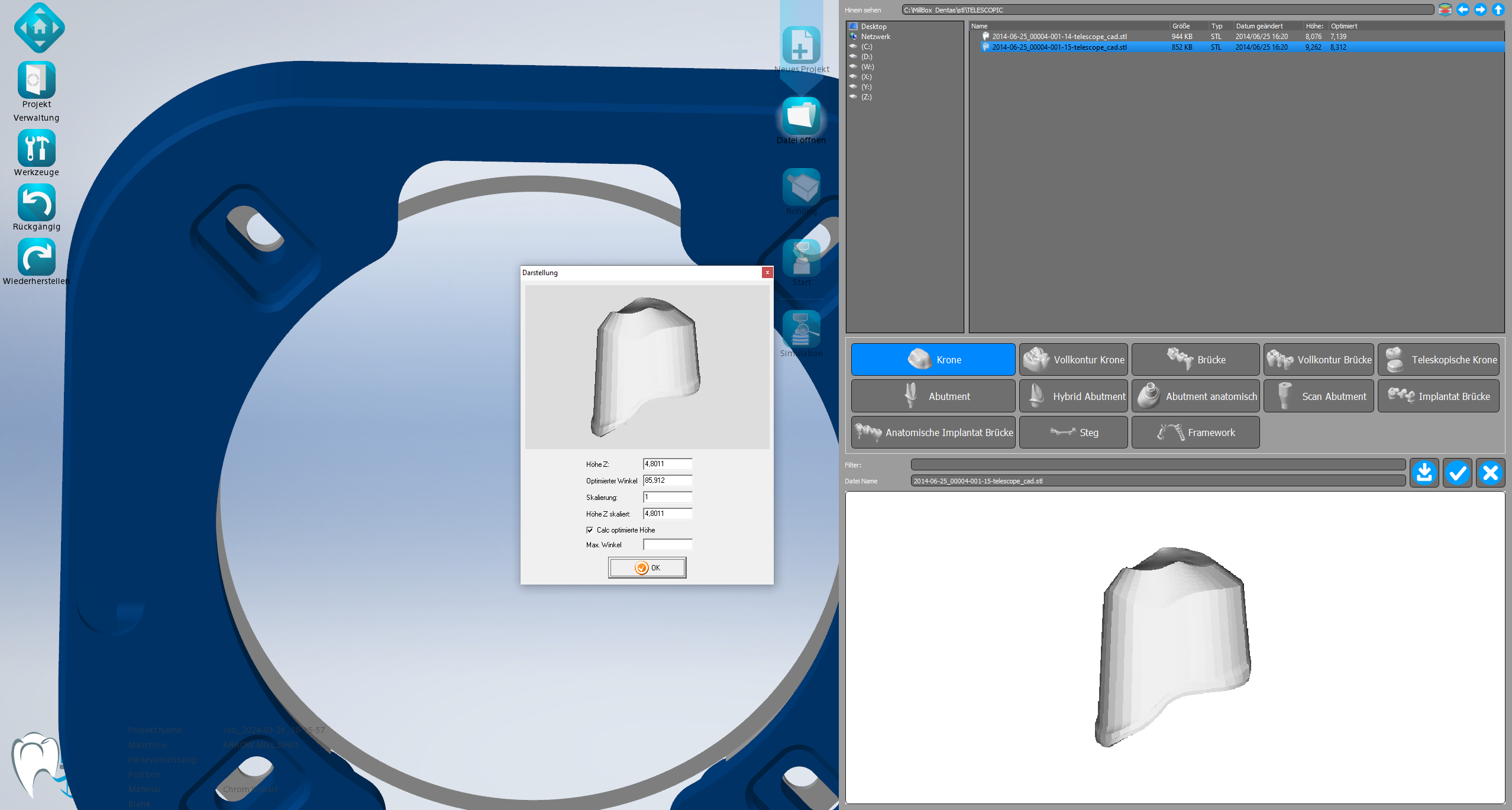This screenshot has width=1512, height=810.
Task: Select the Teleskopische Krone type
Action: tap(1438, 360)
